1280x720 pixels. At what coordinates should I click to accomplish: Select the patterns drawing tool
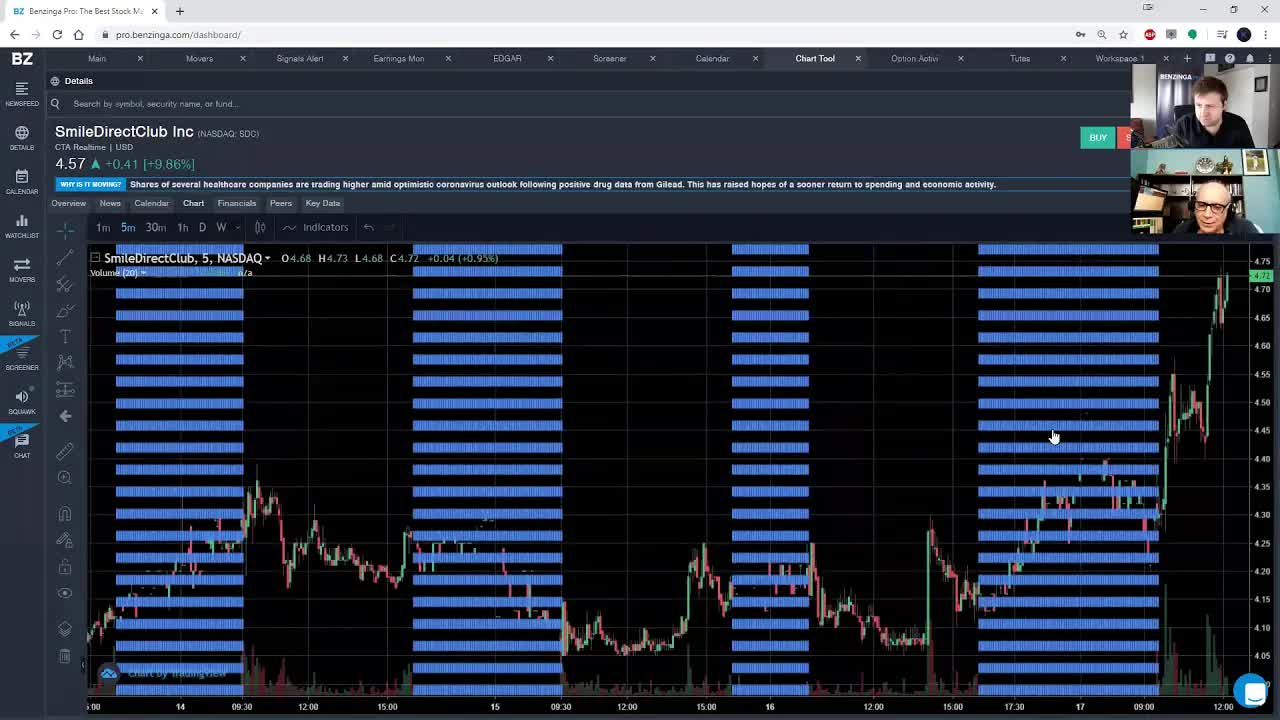pos(65,363)
